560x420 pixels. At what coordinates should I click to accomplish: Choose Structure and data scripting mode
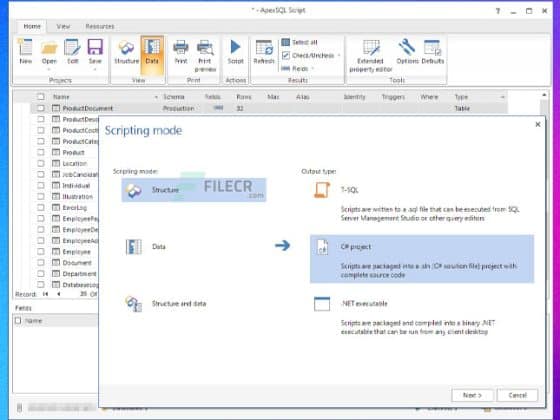click(x=166, y=304)
